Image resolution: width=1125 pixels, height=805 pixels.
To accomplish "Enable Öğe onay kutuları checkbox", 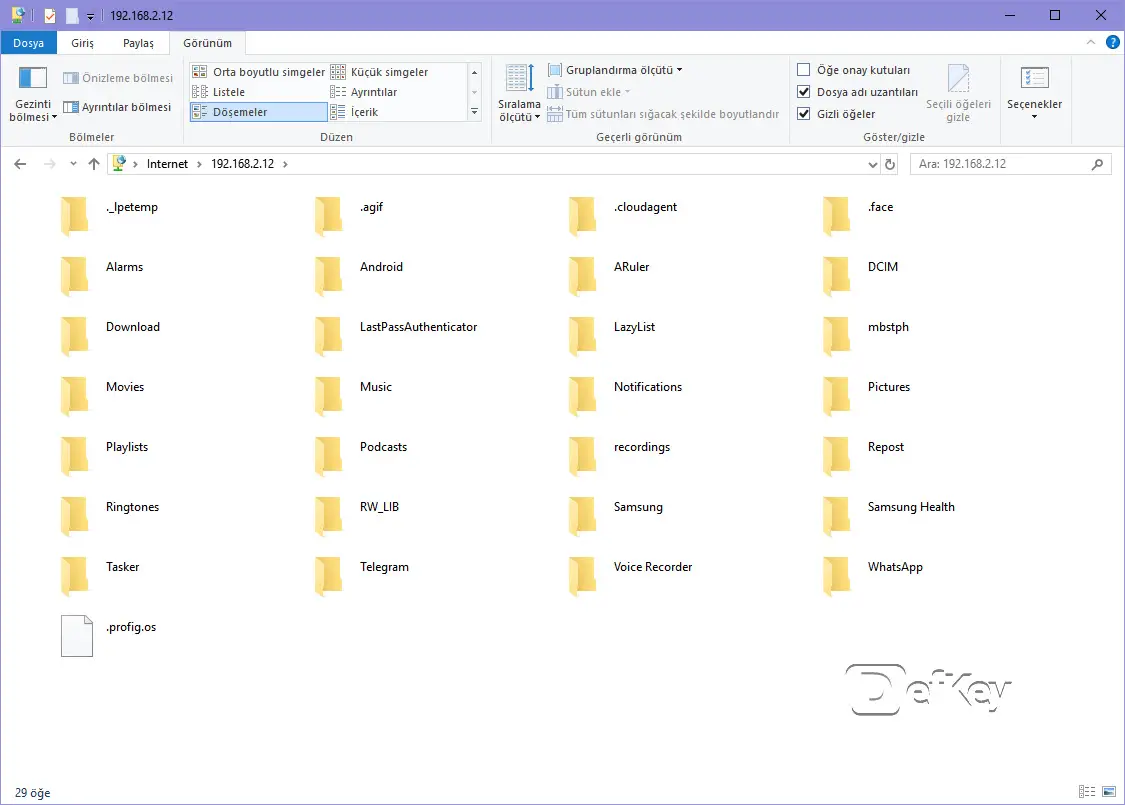I will [804, 70].
